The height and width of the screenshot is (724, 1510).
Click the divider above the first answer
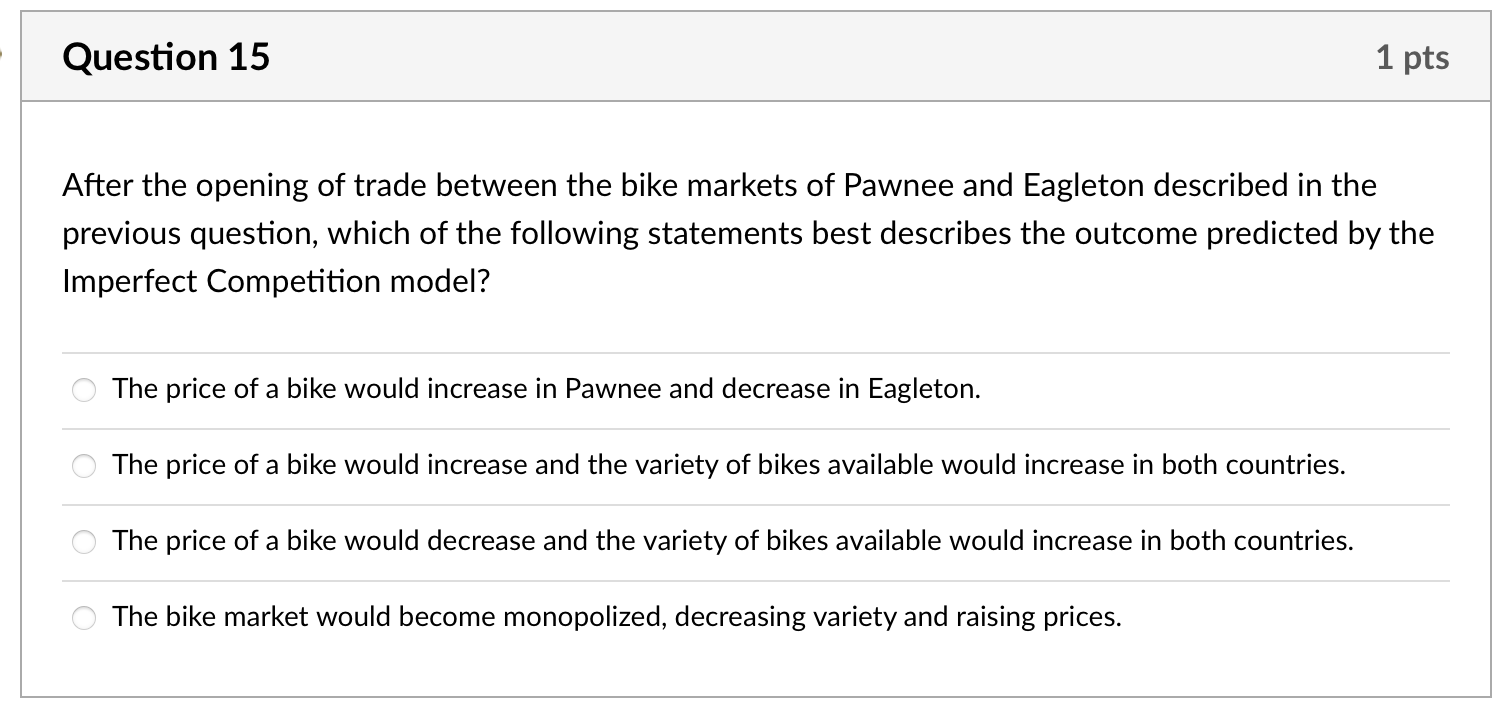756,352
